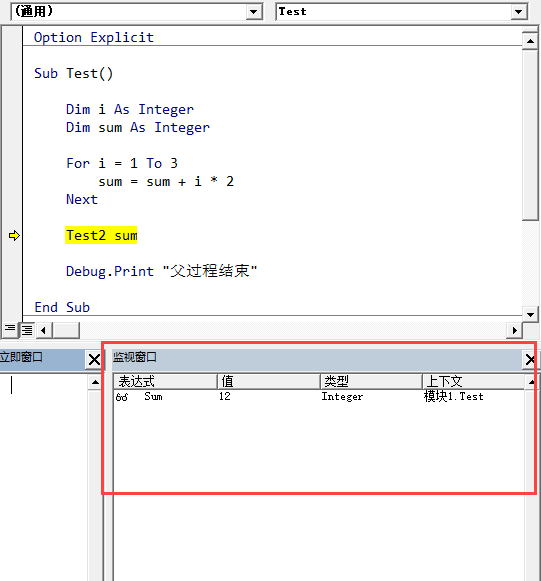This screenshot has height=581, width=541.
Task: Click the Next statement line
Action: (x=82, y=199)
